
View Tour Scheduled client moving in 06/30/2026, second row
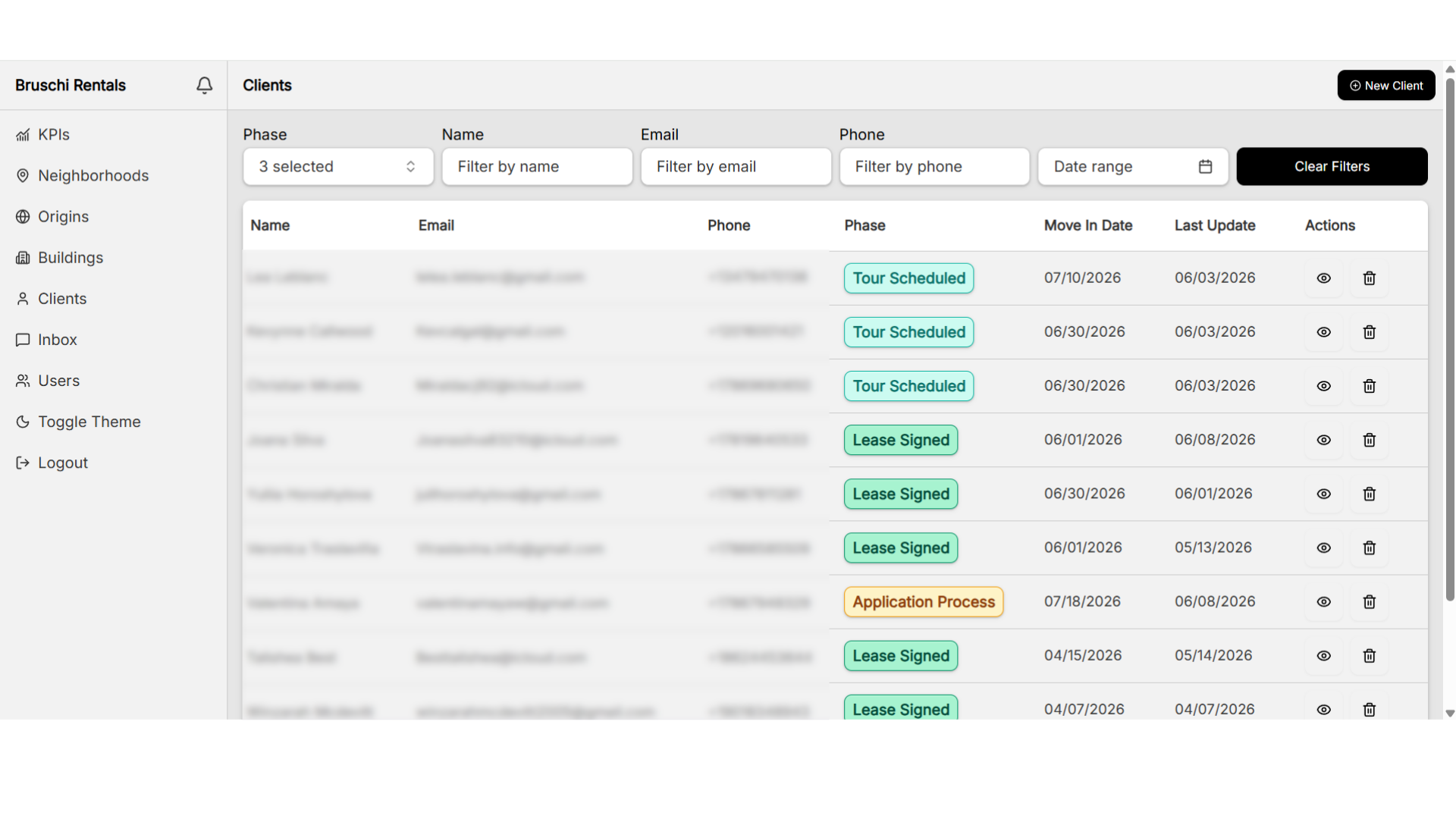point(1324,332)
